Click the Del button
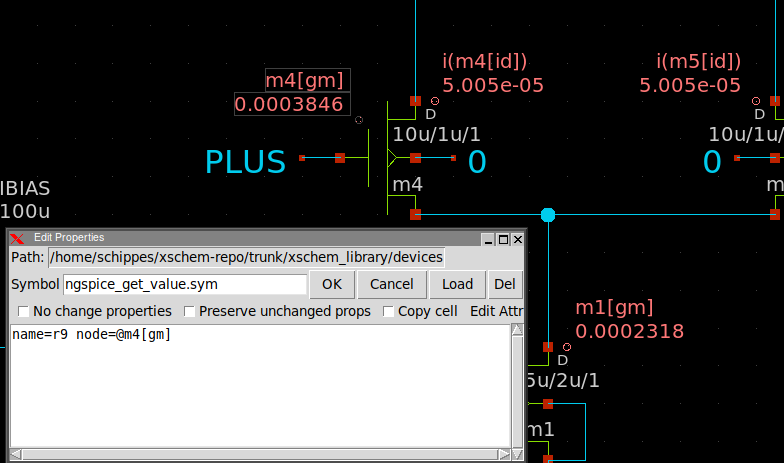This screenshot has width=784, height=463. click(505, 285)
